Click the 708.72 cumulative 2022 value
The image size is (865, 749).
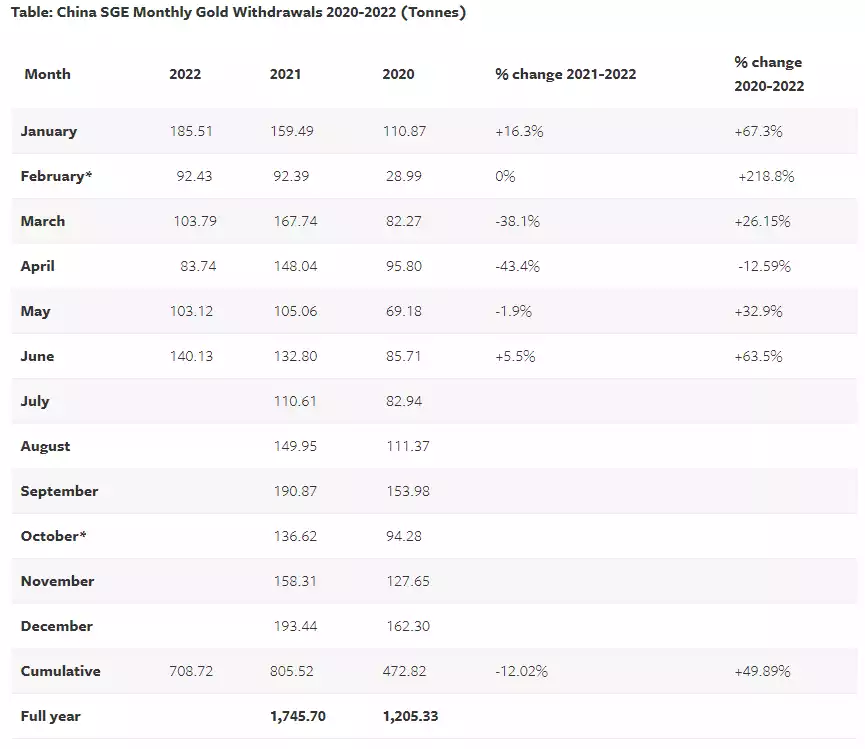coord(192,671)
